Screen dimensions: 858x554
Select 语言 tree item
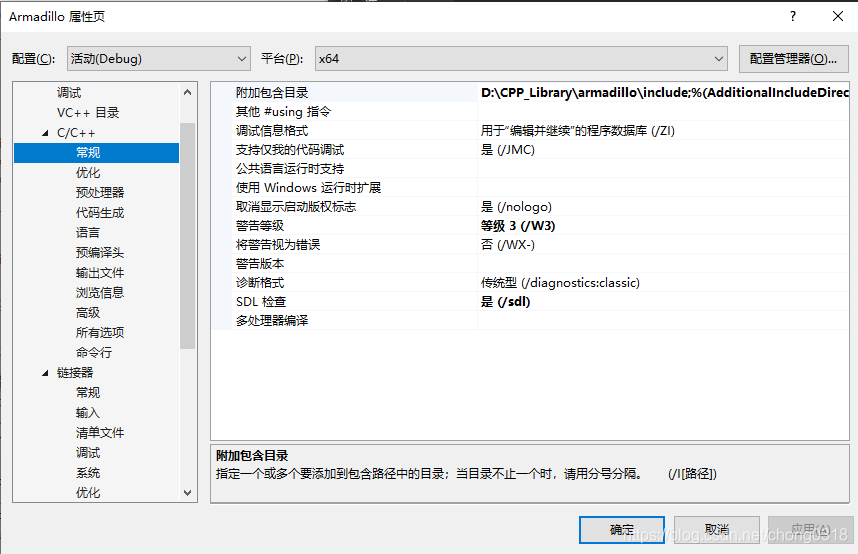(88, 233)
